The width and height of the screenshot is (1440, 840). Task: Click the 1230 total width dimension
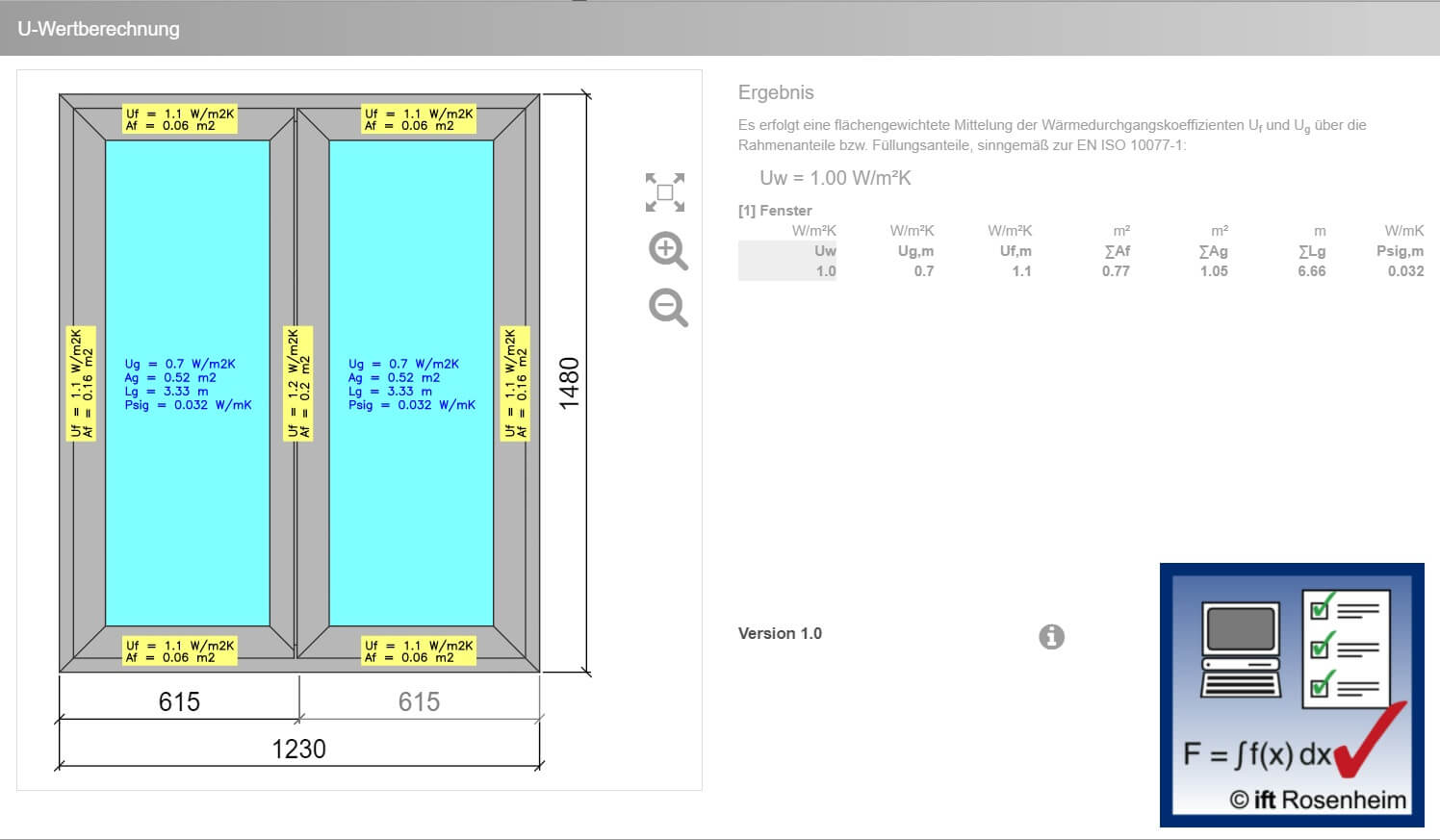(x=298, y=749)
